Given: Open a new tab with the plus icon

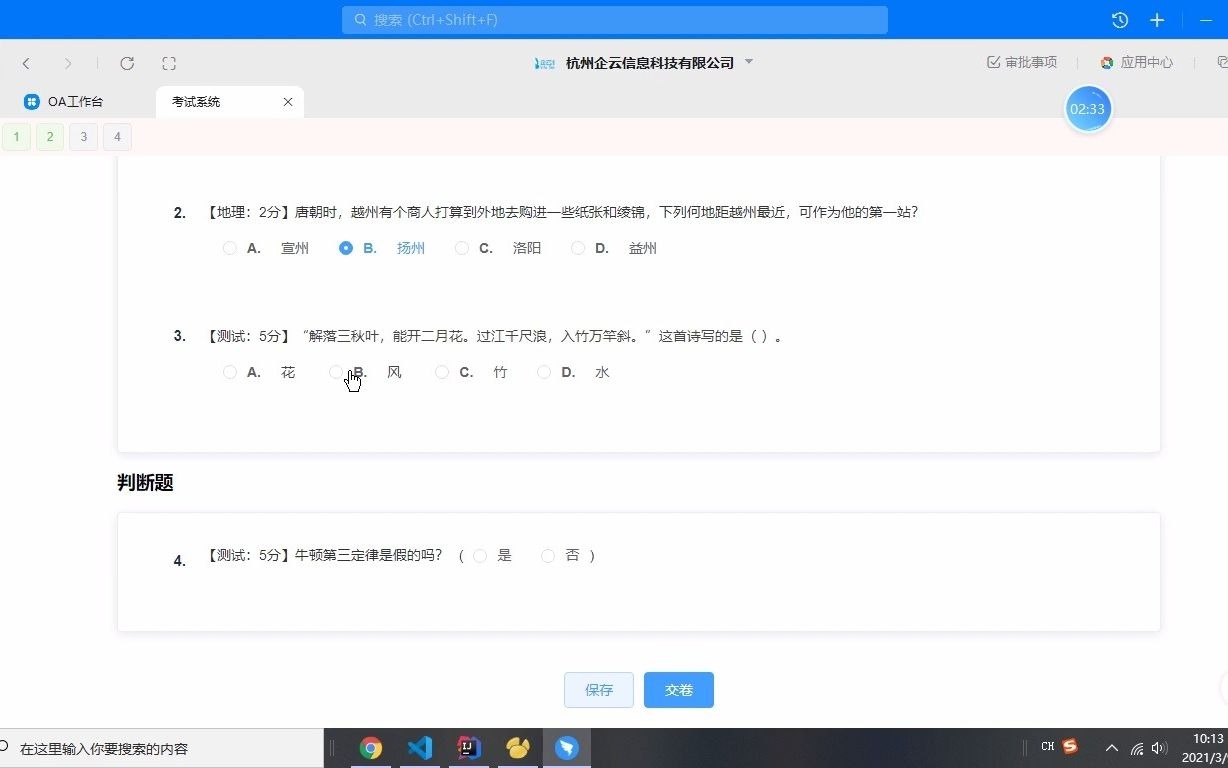Looking at the screenshot, I should point(1157,19).
